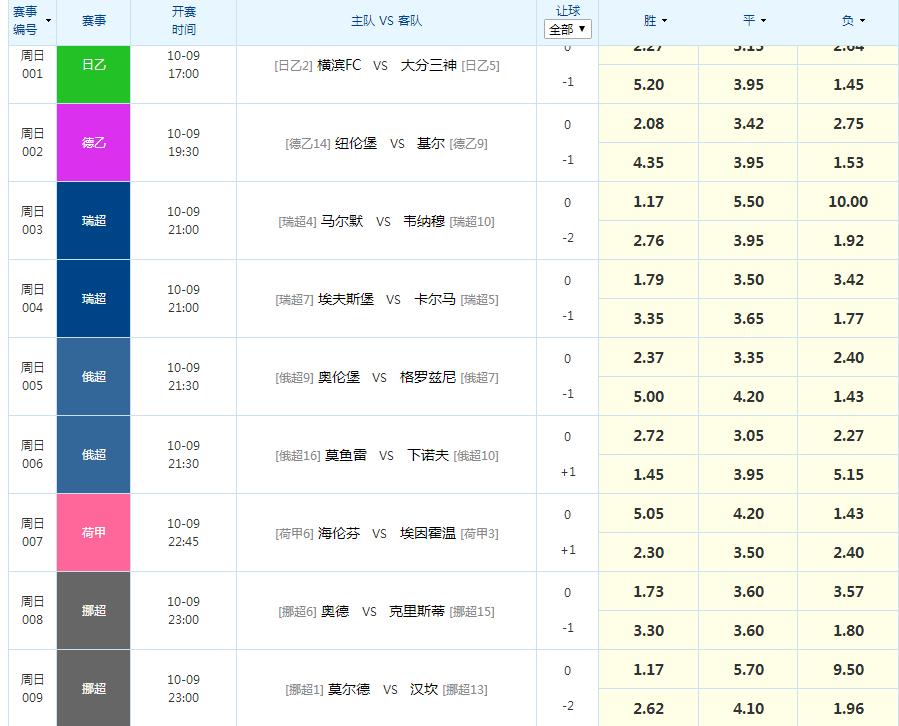Click the 瑞超 badge for match 004

pos(95,298)
